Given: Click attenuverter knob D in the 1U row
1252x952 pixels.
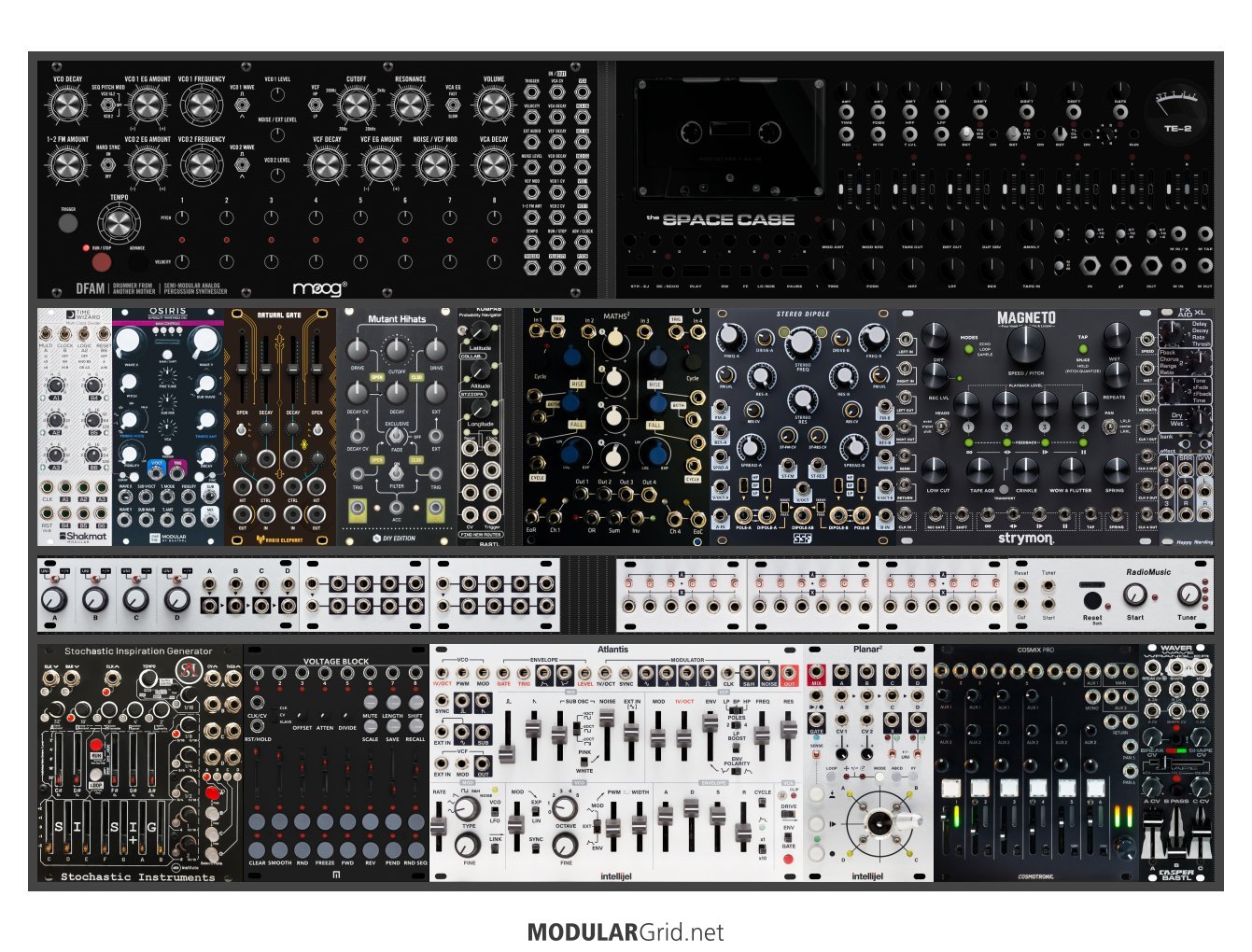Looking at the screenshot, I should pyautogui.click(x=176, y=599).
